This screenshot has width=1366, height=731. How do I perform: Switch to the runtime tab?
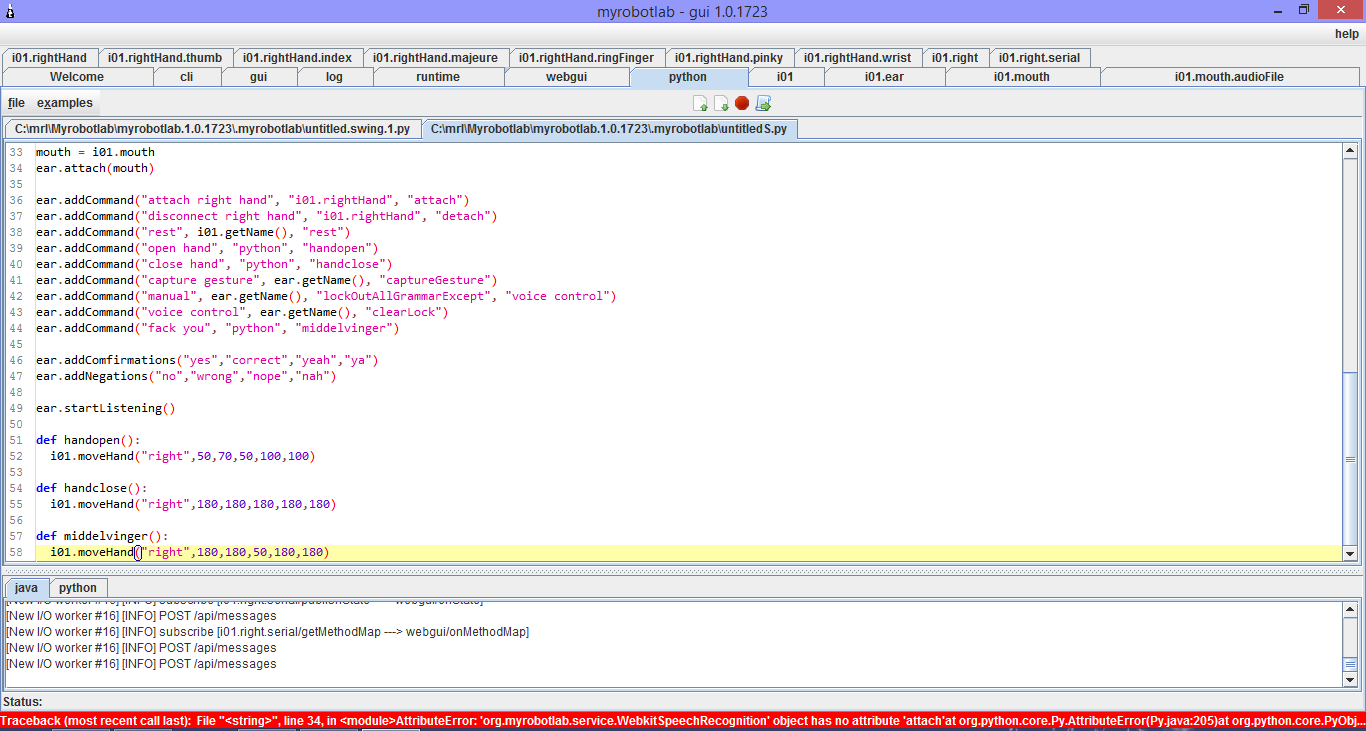click(x=438, y=77)
